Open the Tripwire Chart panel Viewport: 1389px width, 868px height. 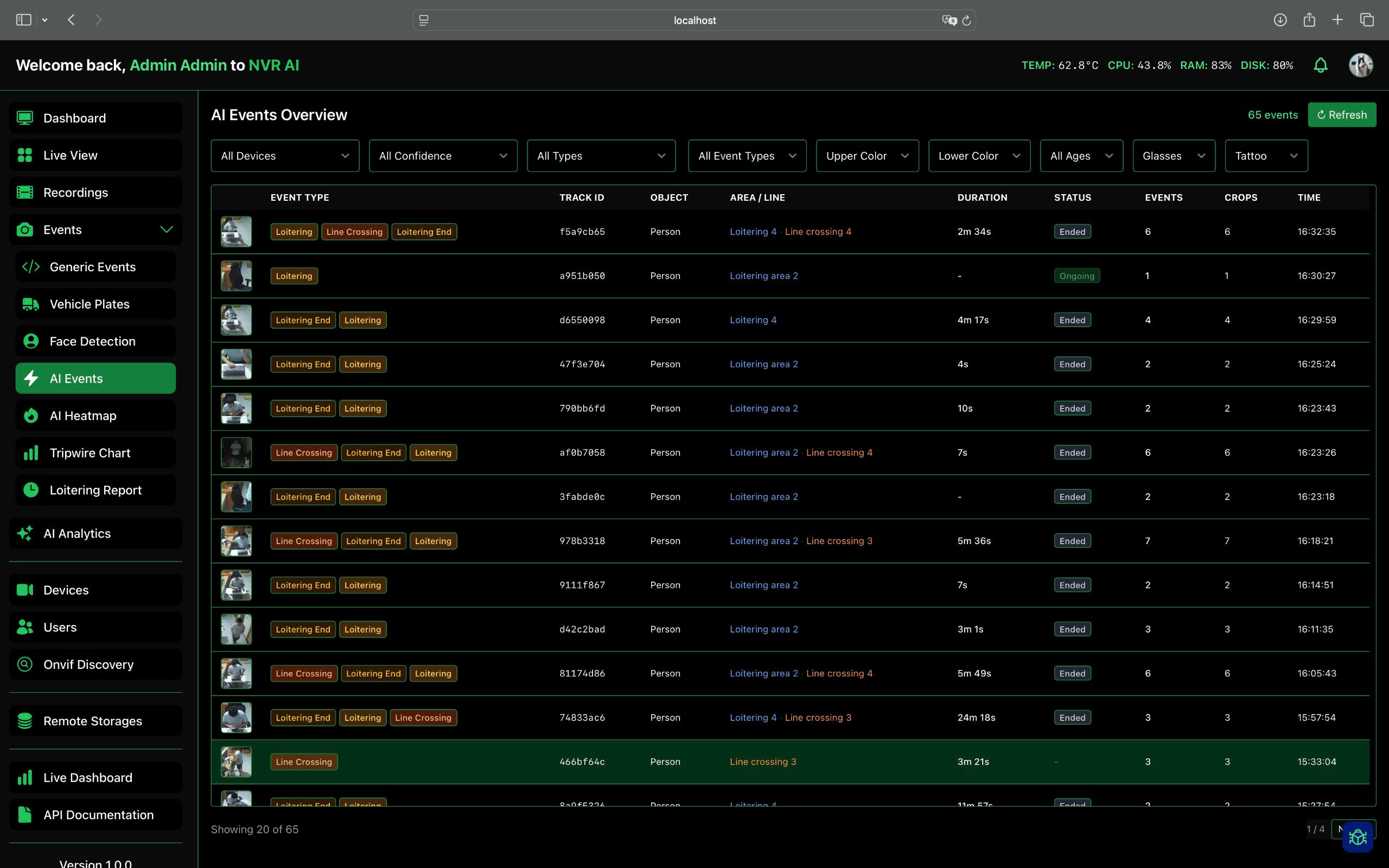pos(90,452)
